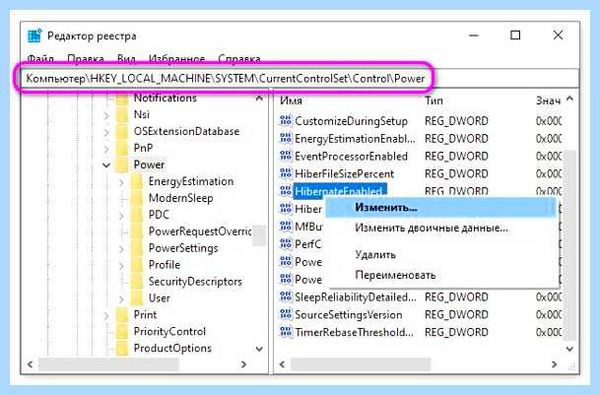Click the PnP folder icon
Image resolution: width=600 pixels, height=395 pixels.
(x=122, y=148)
